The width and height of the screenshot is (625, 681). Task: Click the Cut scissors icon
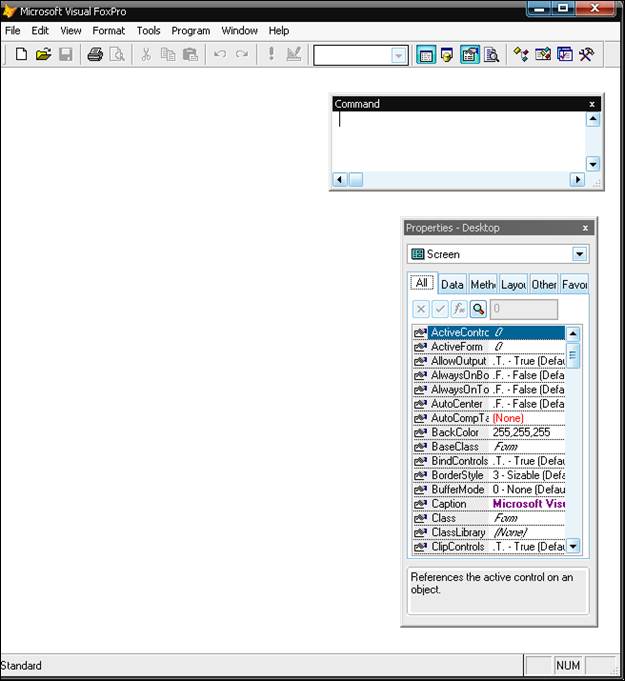tap(146, 54)
